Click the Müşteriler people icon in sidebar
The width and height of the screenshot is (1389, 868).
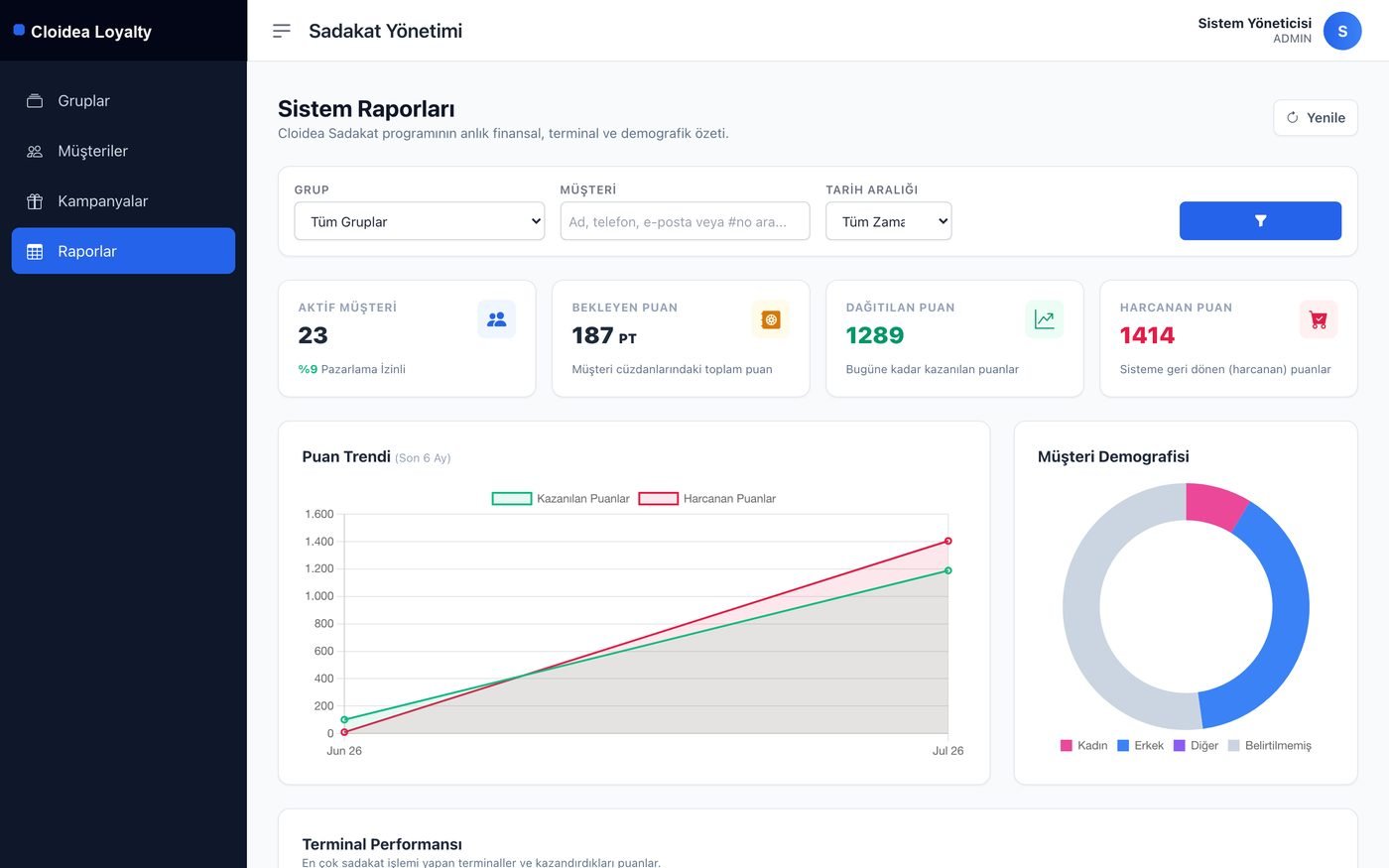click(x=35, y=151)
